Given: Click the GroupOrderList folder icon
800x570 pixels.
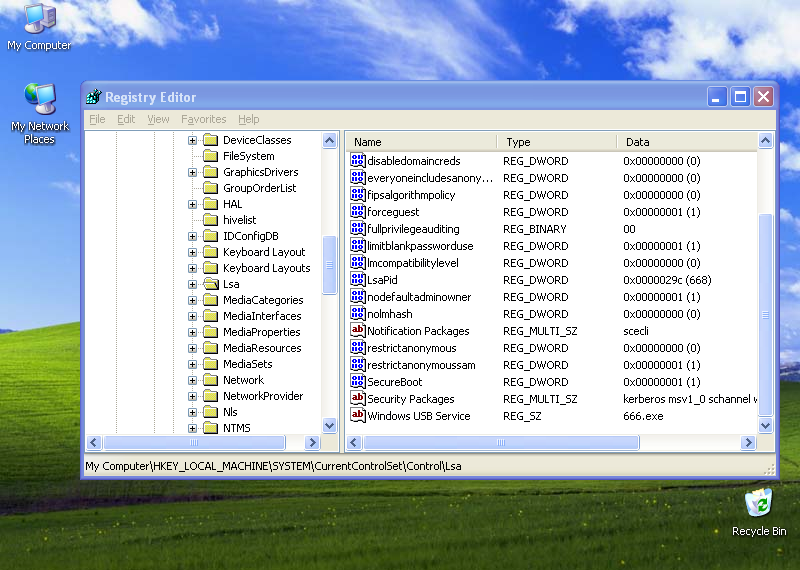Looking at the screenshot, I should 211,188.
